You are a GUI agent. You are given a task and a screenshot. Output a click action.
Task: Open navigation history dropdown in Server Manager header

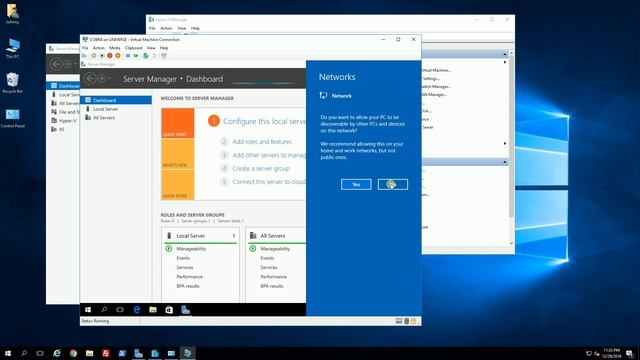tap(109, 78)
